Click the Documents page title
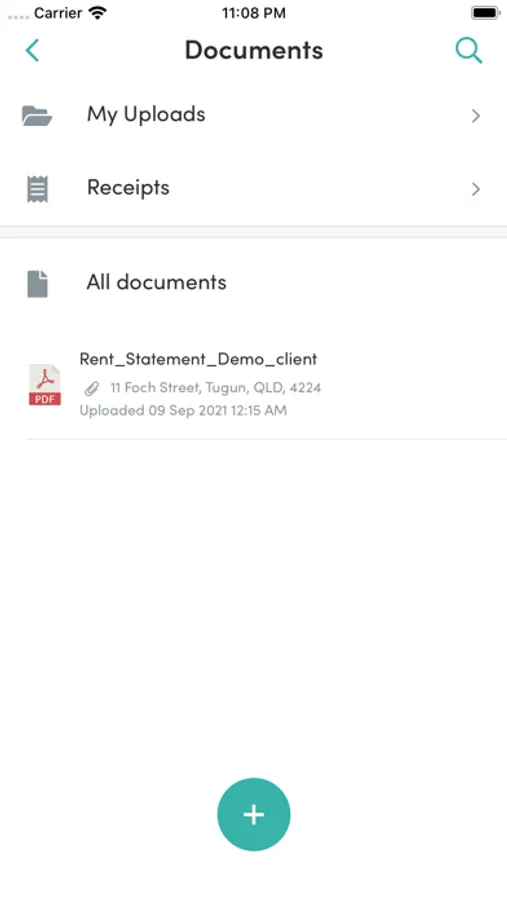 point(254,51)
